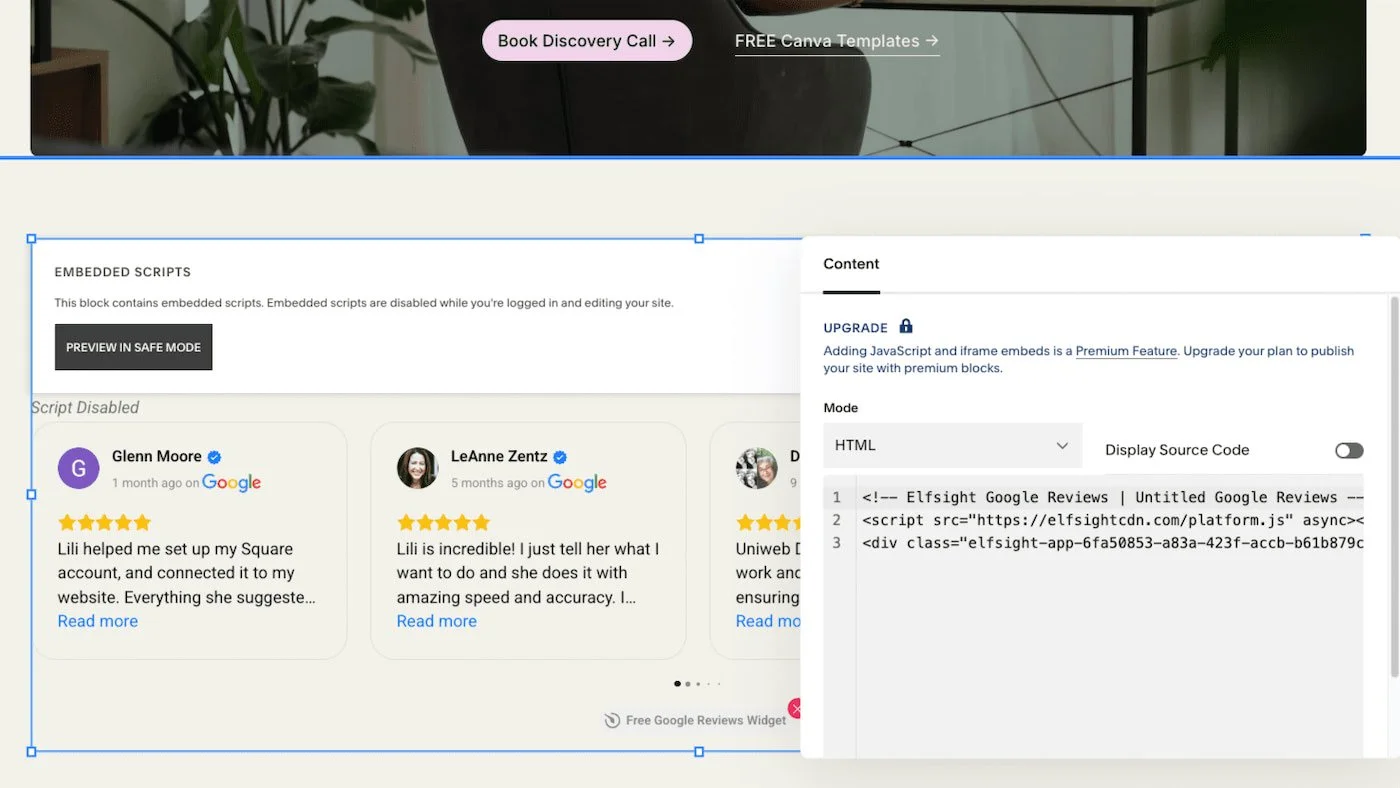Select the first carousel pagination dot

[677, 684]
